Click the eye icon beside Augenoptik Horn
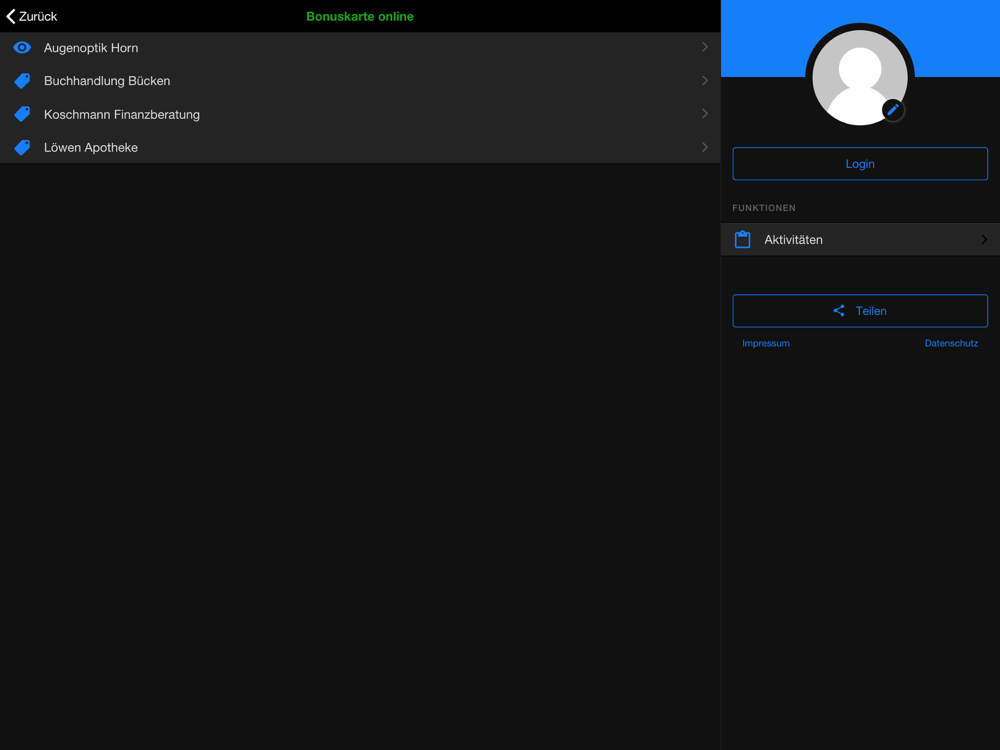The height and width of the screenshot is (750, 1000). click(x=22, y=48)
